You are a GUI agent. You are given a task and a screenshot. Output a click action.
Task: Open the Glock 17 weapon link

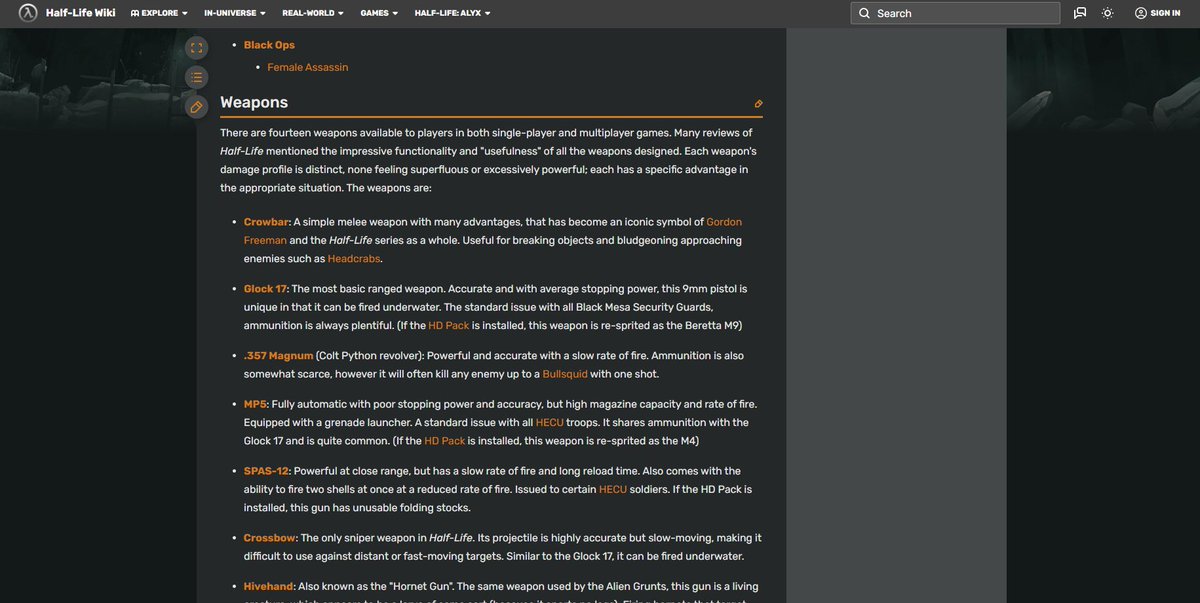coord(265,289)
